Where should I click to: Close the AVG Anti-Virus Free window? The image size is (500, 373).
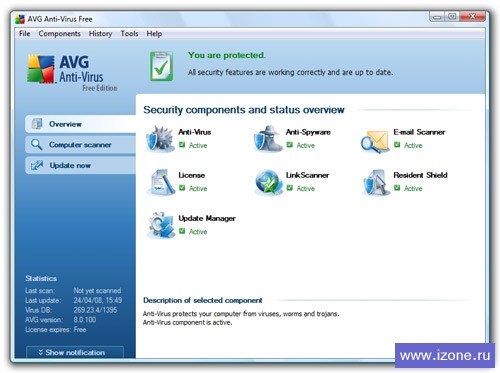[x=472, y=17]
